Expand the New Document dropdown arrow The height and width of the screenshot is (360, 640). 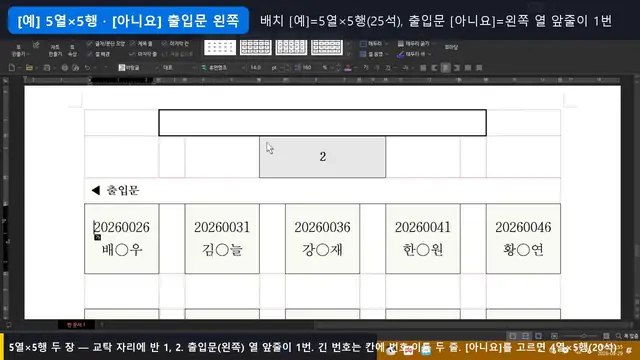[x=19, y=68]
